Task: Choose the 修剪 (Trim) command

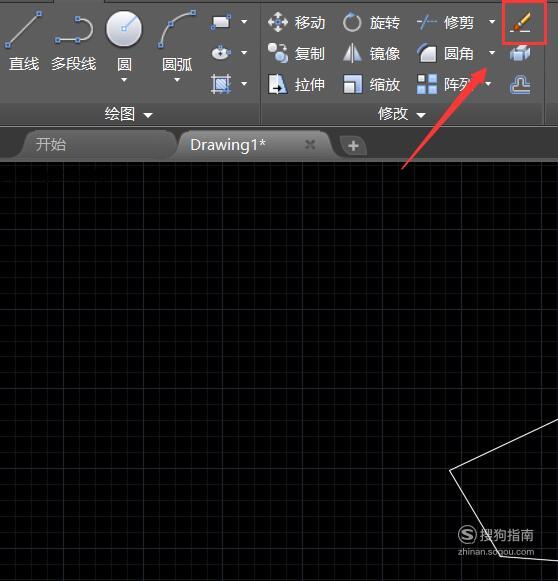Action: (445, 23)
